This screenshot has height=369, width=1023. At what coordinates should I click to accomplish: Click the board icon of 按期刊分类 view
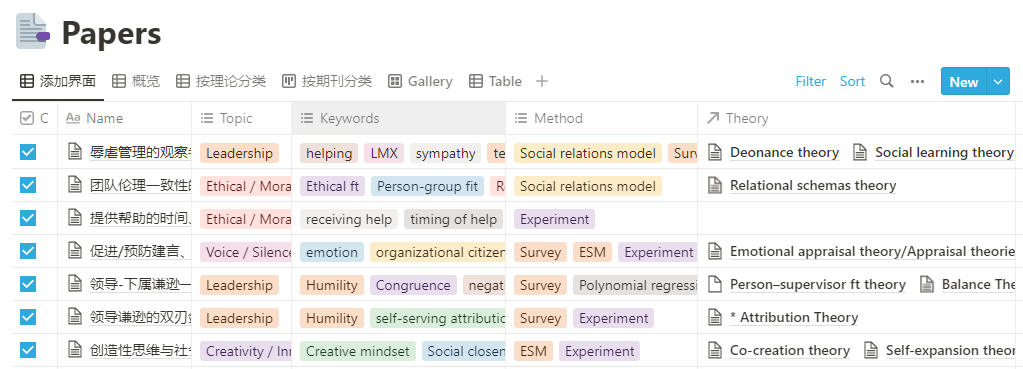point(288,81)
